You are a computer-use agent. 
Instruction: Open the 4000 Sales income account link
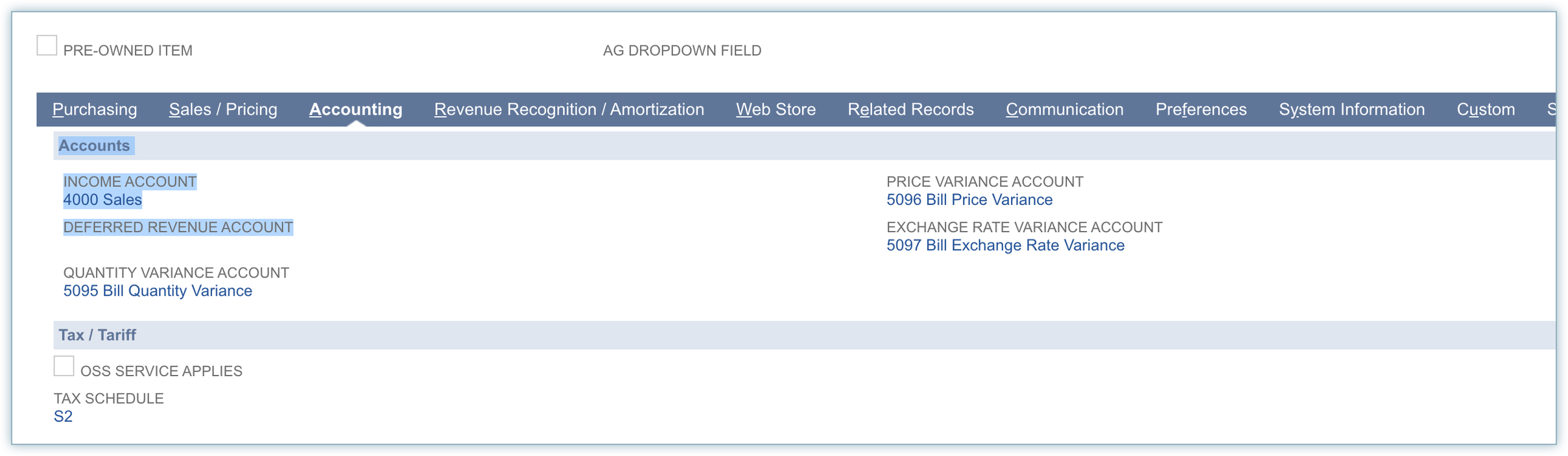pos(102,200)
